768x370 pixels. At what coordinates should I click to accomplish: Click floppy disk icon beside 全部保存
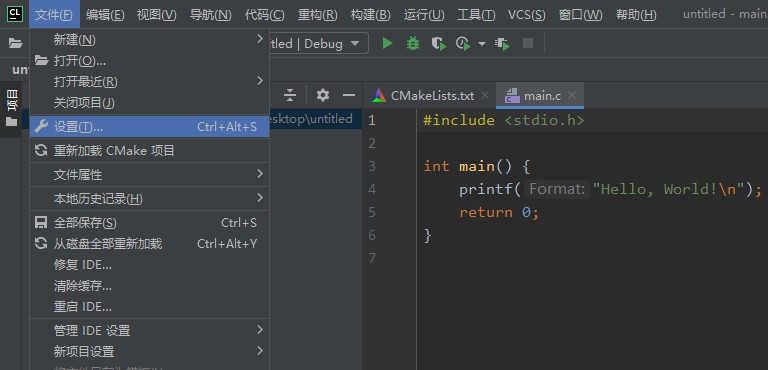41,222
